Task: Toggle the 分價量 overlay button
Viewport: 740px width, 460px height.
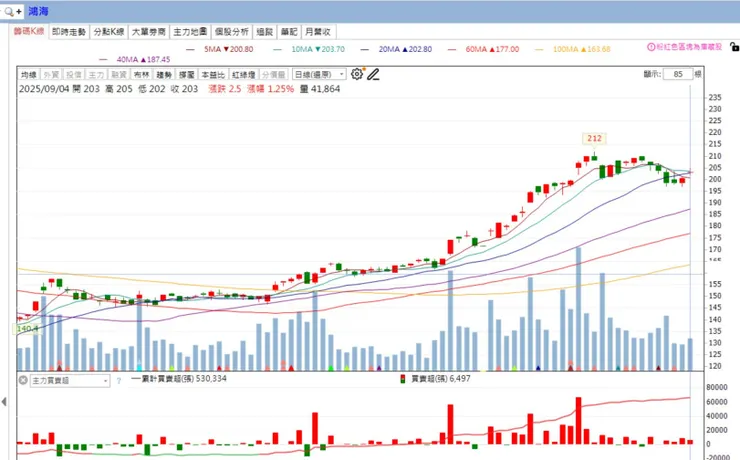Action: (x=274, y=75)
